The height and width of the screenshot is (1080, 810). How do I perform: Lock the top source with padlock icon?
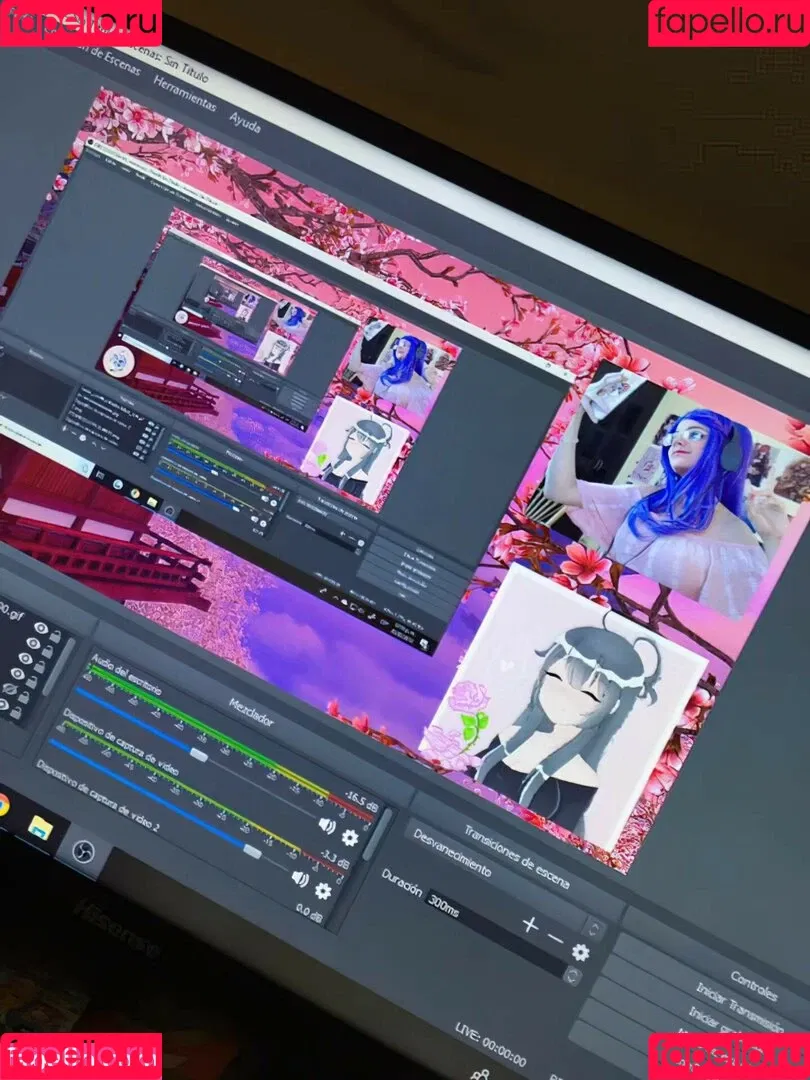[x=56, y=637]
